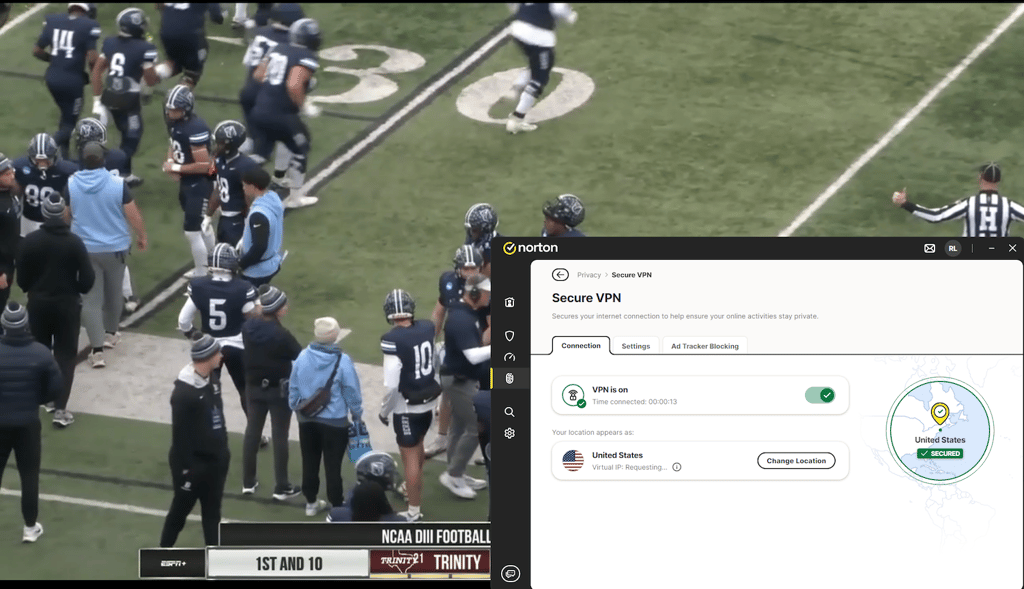Open the Performance speedometer icon in sidebar
This screenshot has height=589, width=1024.
509,357
